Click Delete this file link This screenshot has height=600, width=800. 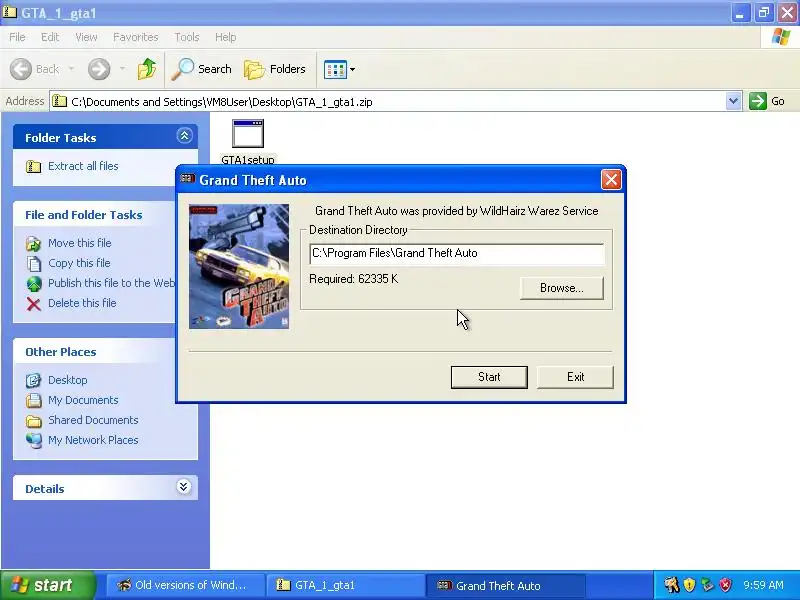(82, 303)
